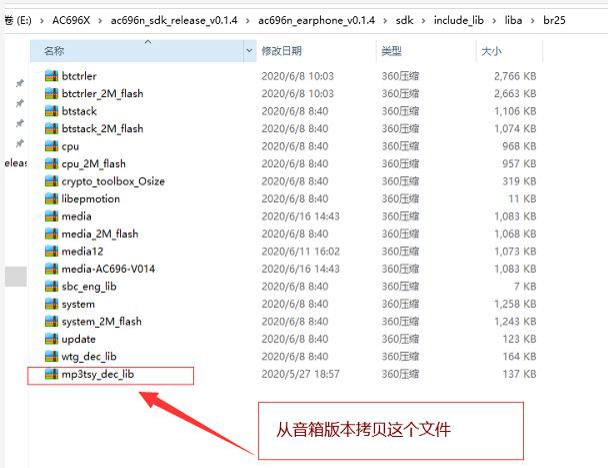608x468 pixels.
Task: Click the size value 1,258 KB
Action: pos(515,304)
